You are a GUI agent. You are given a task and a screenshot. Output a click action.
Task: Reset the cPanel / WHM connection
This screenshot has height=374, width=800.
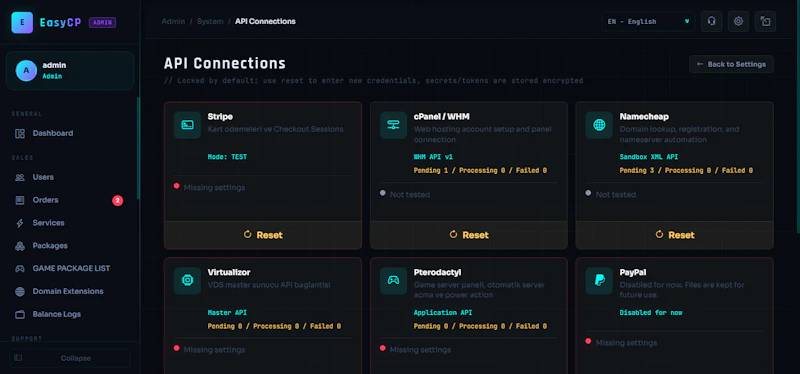pos(468,235)
